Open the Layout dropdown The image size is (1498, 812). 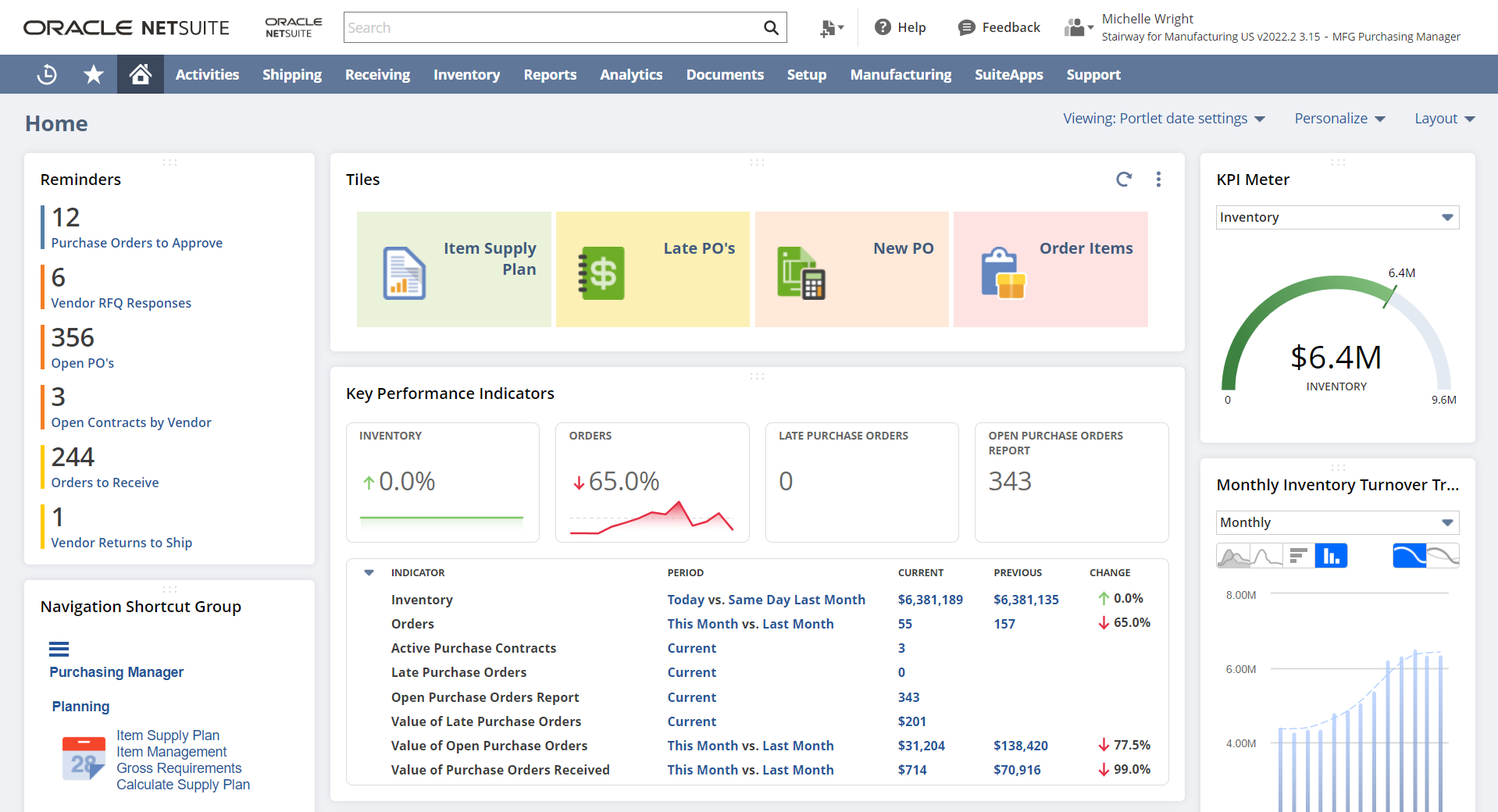pyautogui.click(x=1445, y=119)
